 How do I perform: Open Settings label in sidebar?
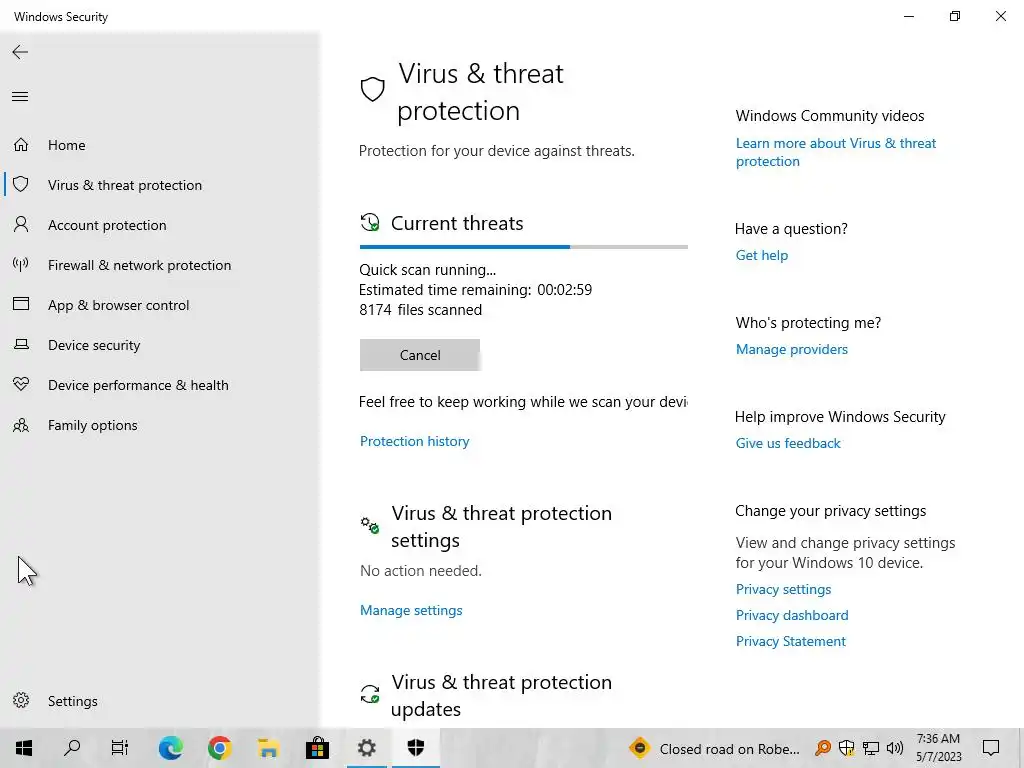tap(72, 701)
